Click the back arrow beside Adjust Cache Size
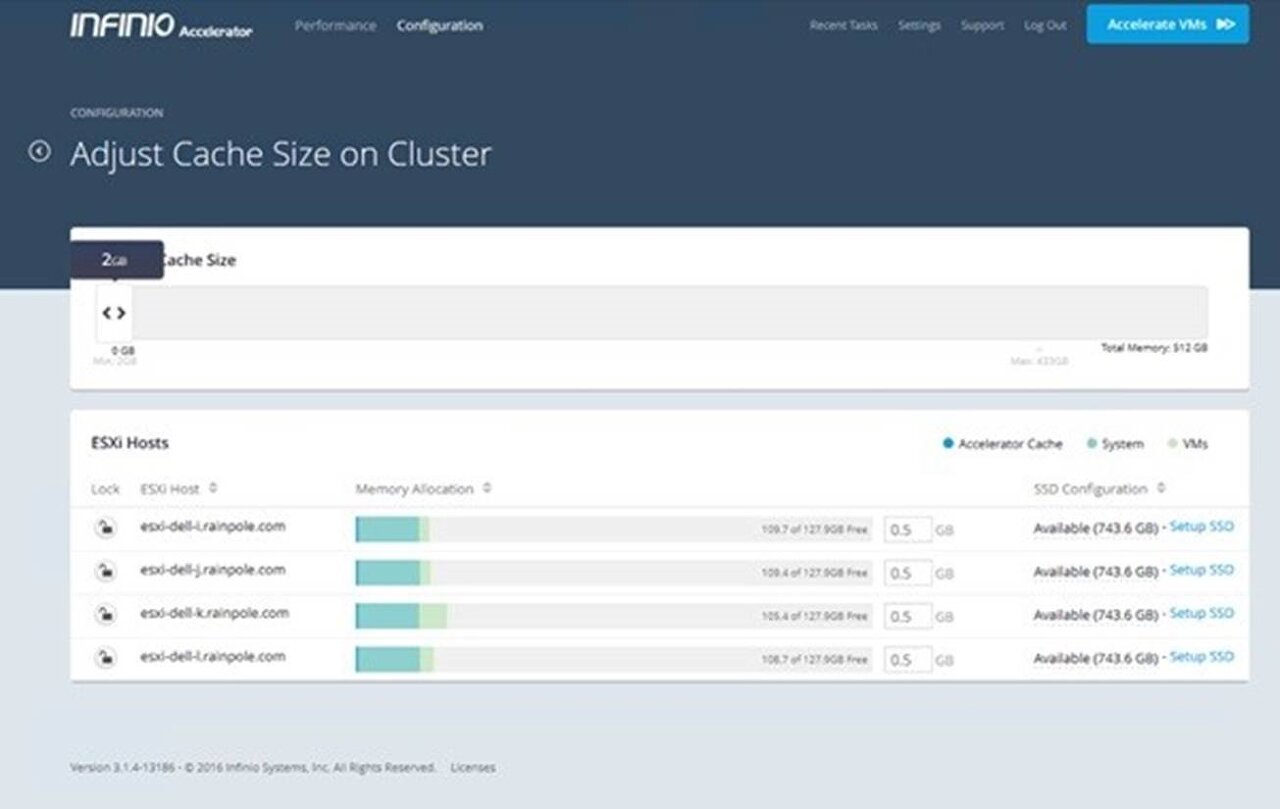Screen dimensions: 1280x809 [39, 151]
